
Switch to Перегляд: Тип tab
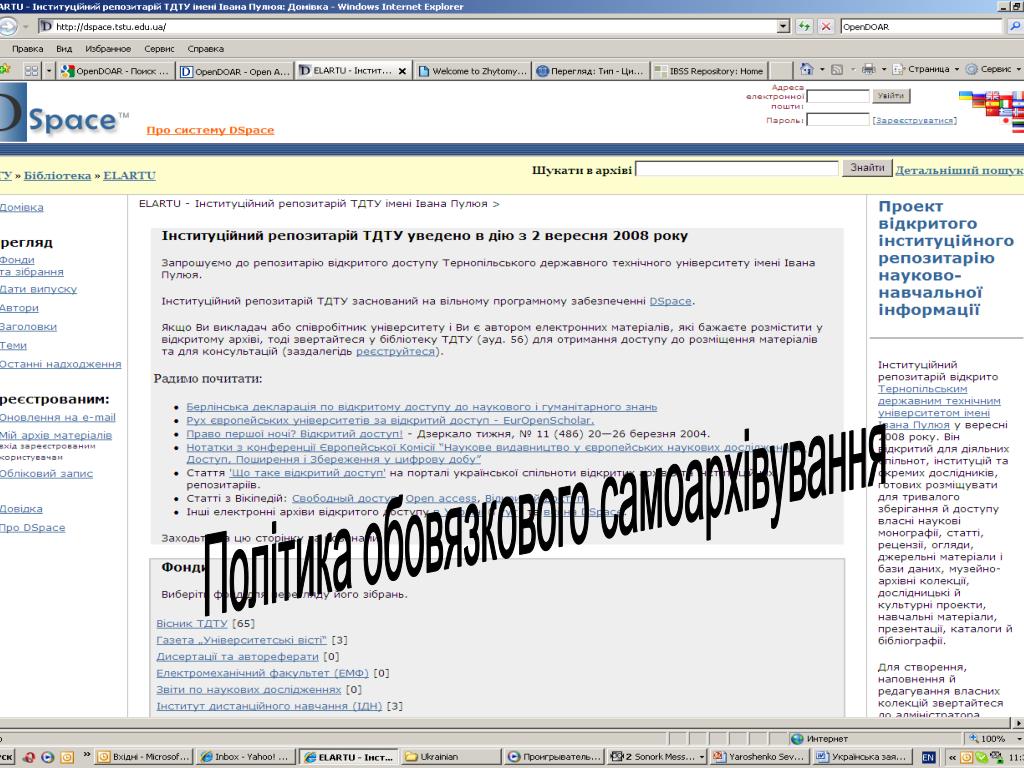click(x=591, y=71)
